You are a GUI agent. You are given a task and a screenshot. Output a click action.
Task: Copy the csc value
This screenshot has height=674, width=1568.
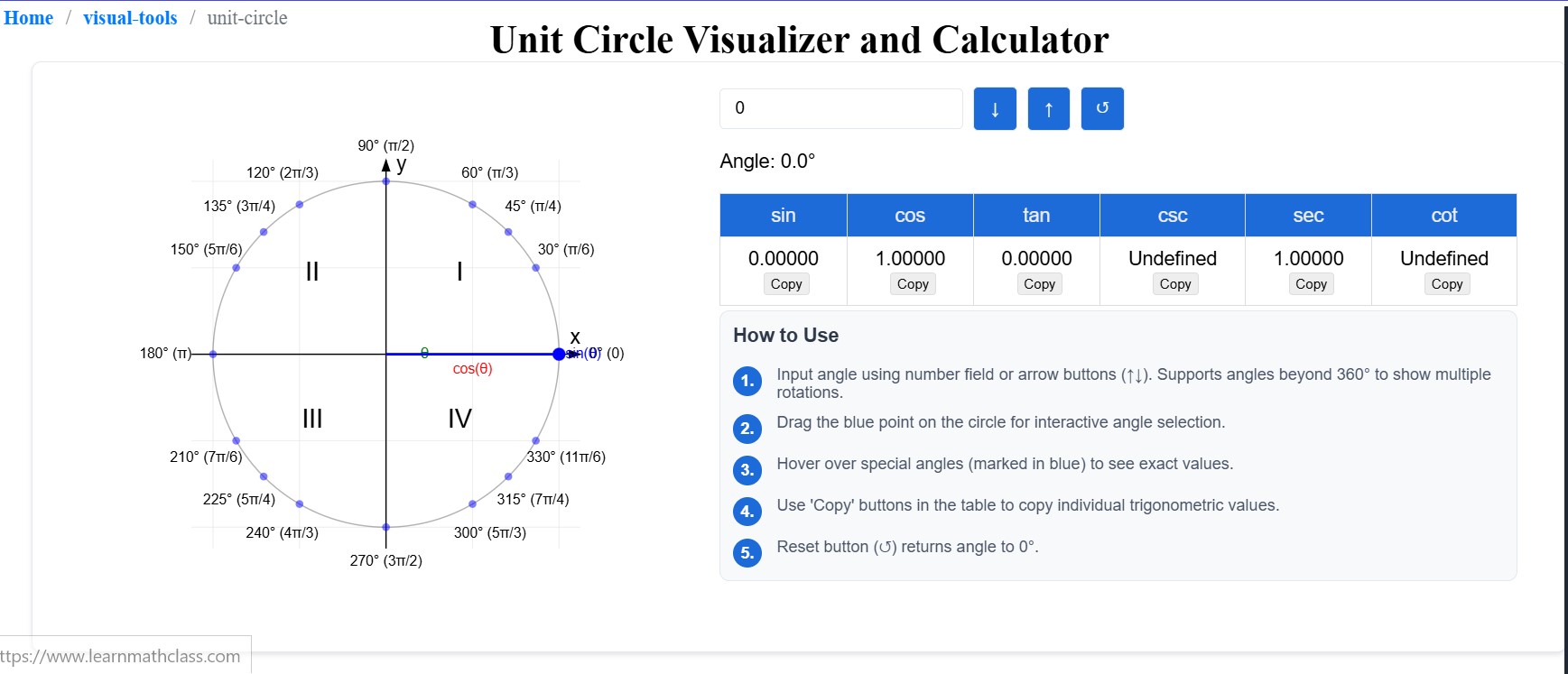click(x=1174, y=284)
